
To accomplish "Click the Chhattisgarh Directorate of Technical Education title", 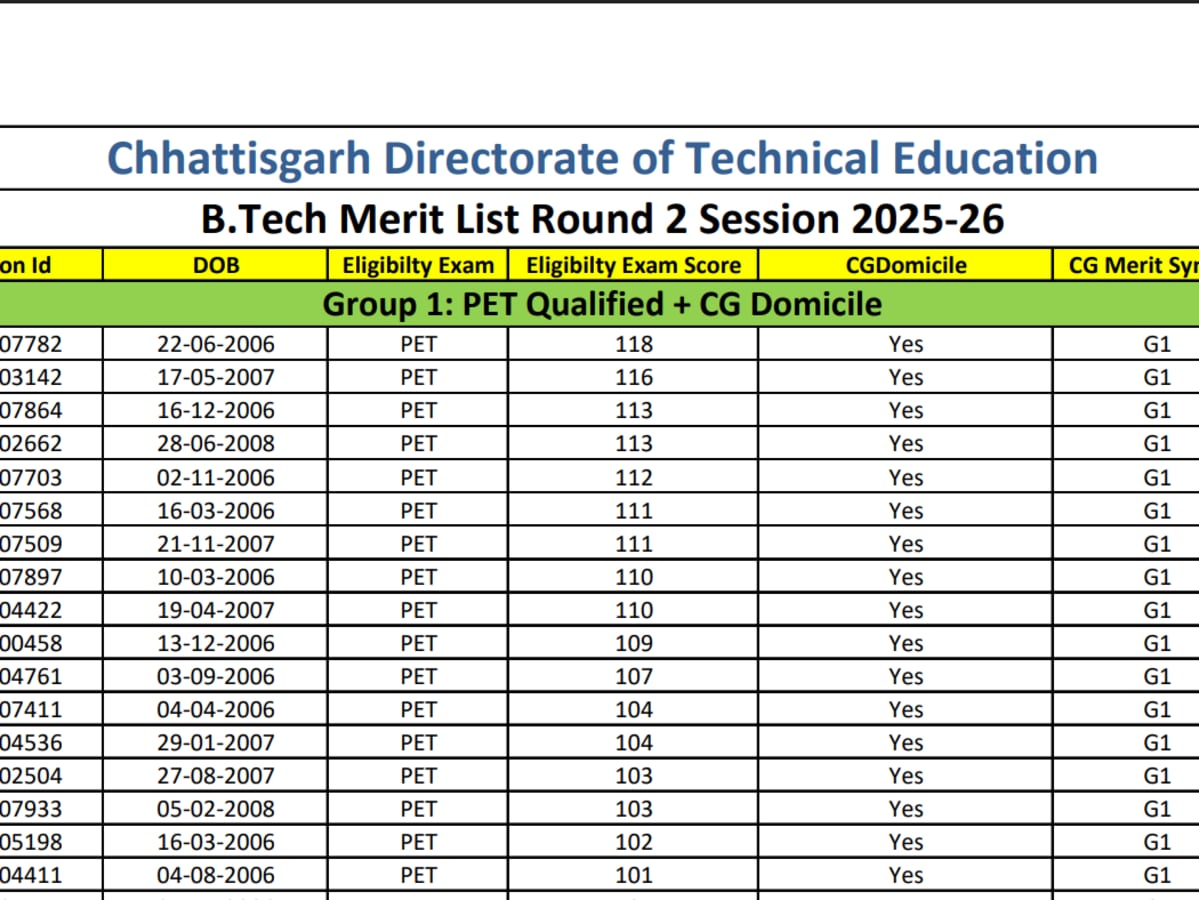I will click(602, 158).
